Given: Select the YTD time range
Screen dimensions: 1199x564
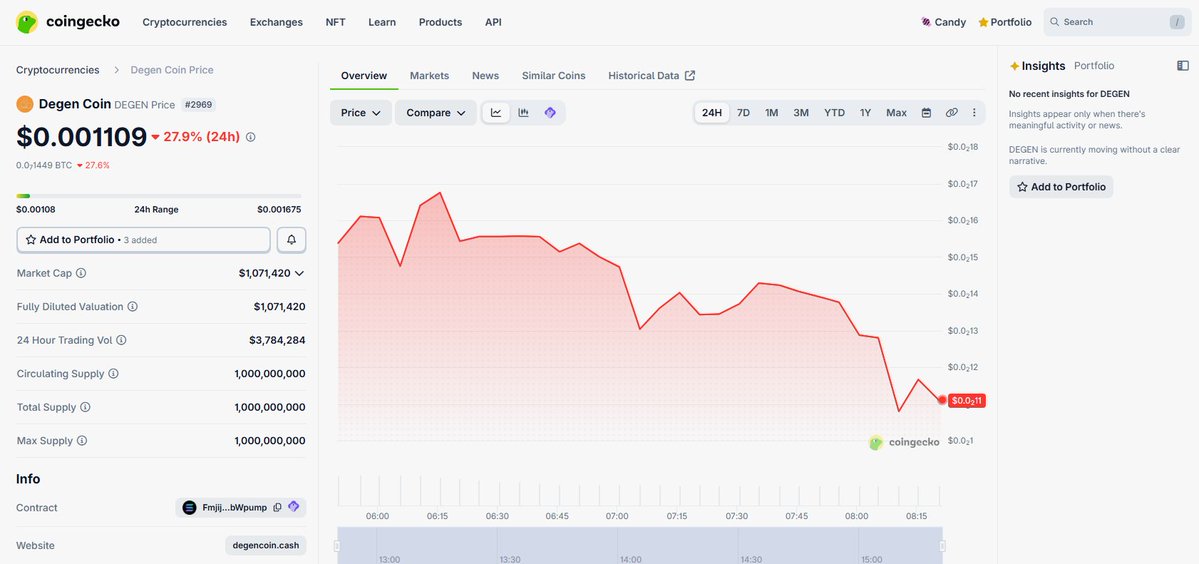Looking at the screenshot, I should (834, 112).
